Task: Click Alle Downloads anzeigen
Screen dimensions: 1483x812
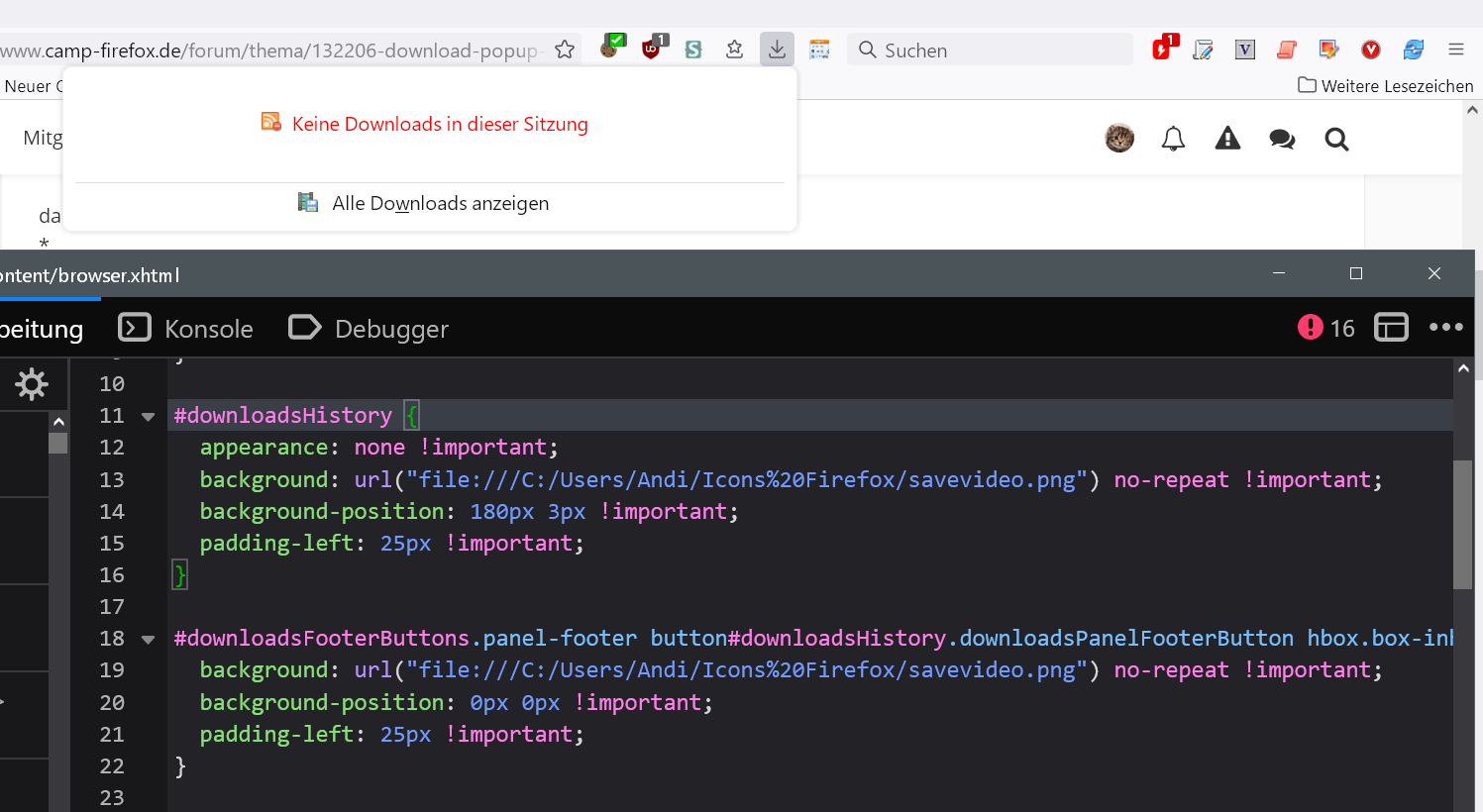Action: pyautogui.click(x=440, y=203)
